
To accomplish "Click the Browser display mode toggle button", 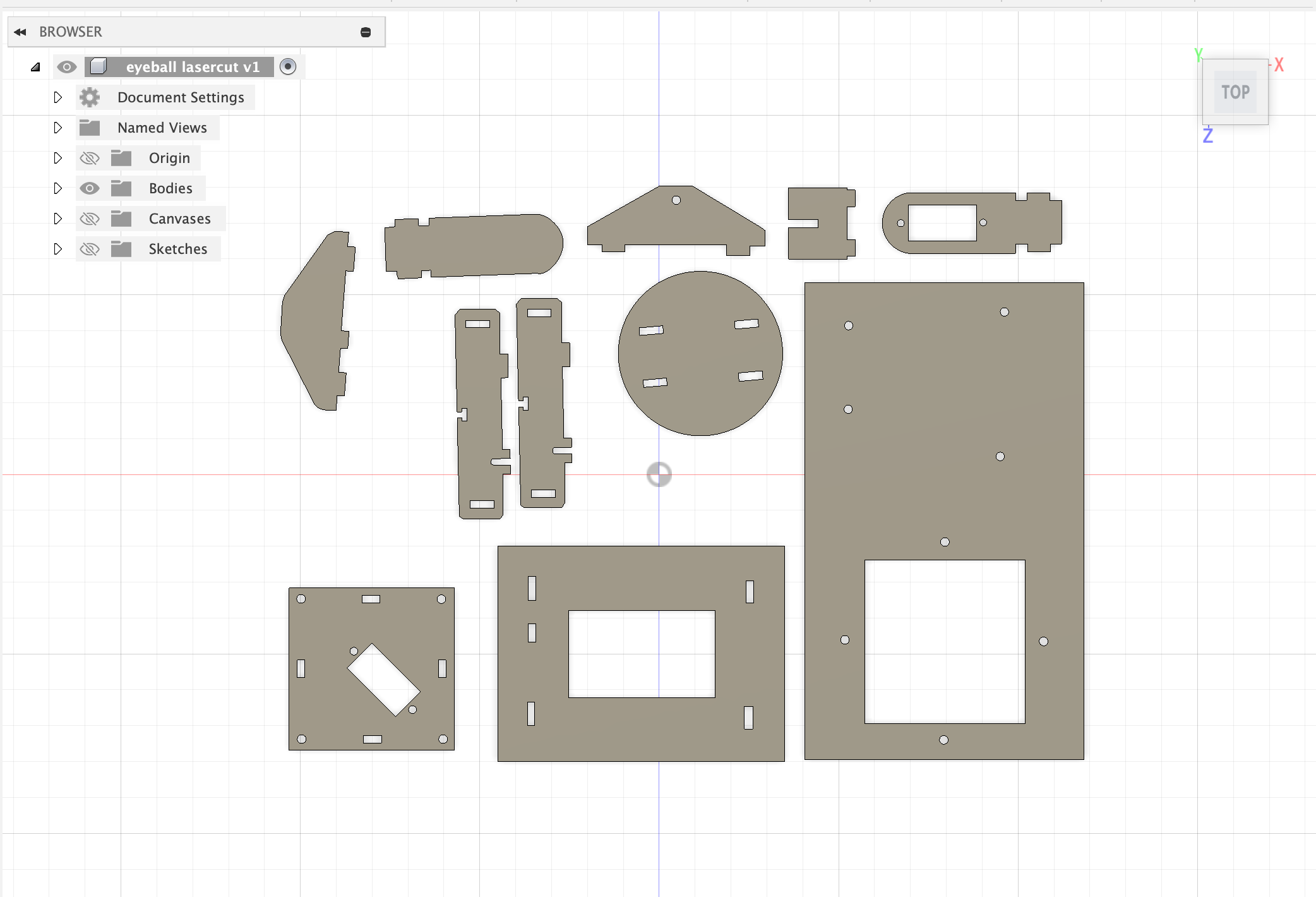I will (366, 31).
